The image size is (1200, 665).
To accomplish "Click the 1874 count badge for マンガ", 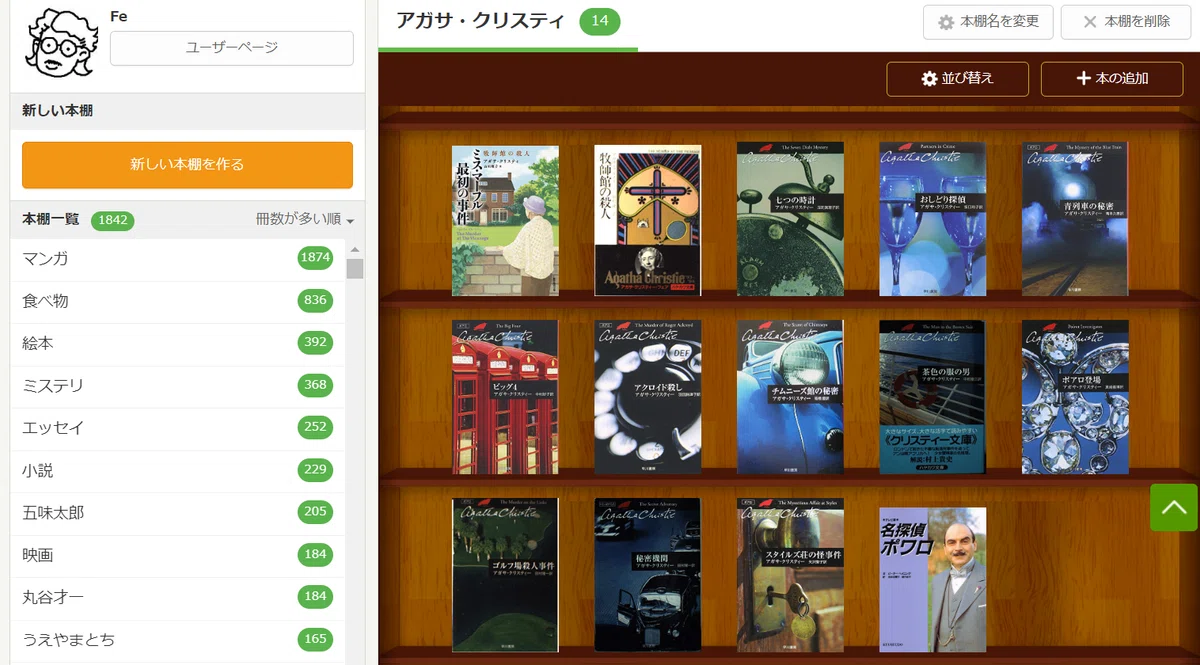I will 315,258.
